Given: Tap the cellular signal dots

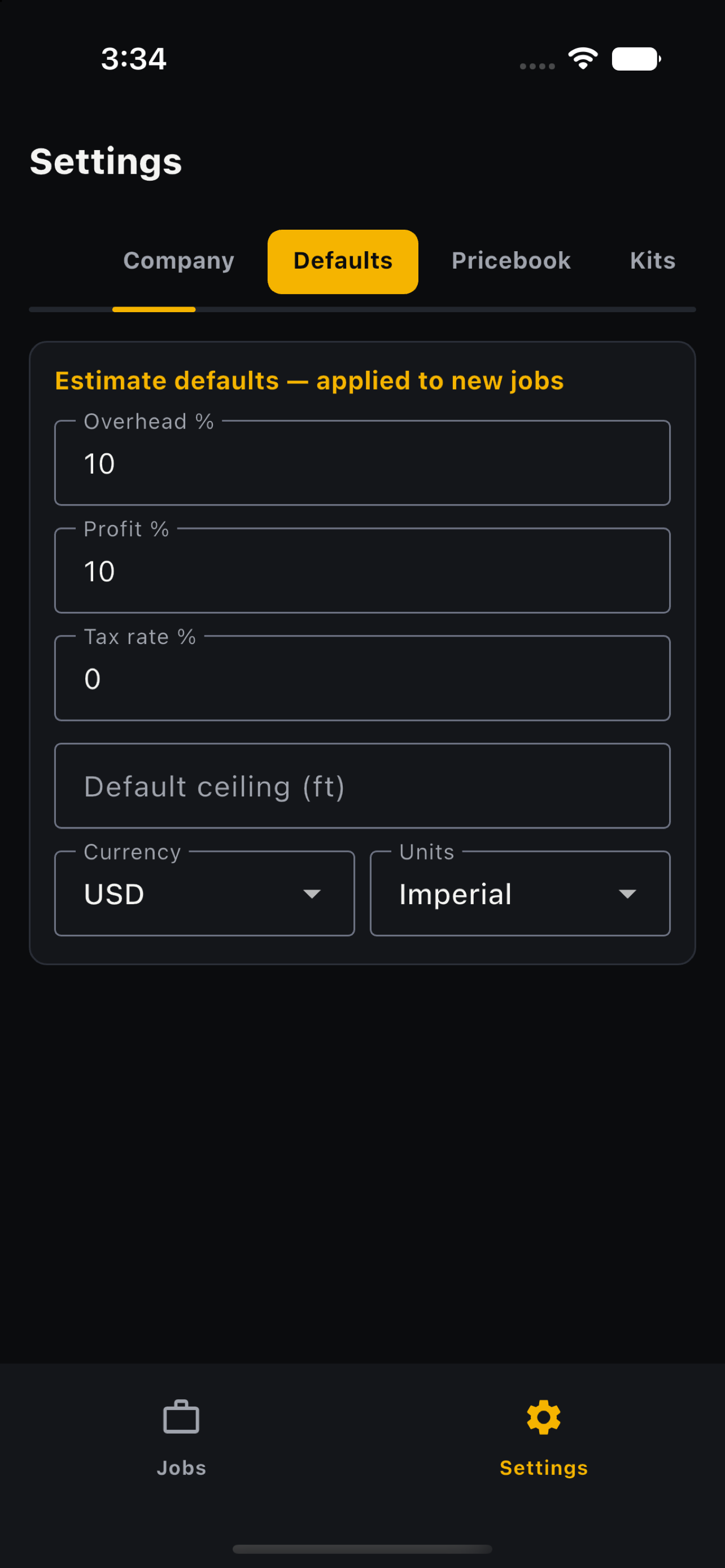Looking at the screenshot, I should [x=537, y=65].
